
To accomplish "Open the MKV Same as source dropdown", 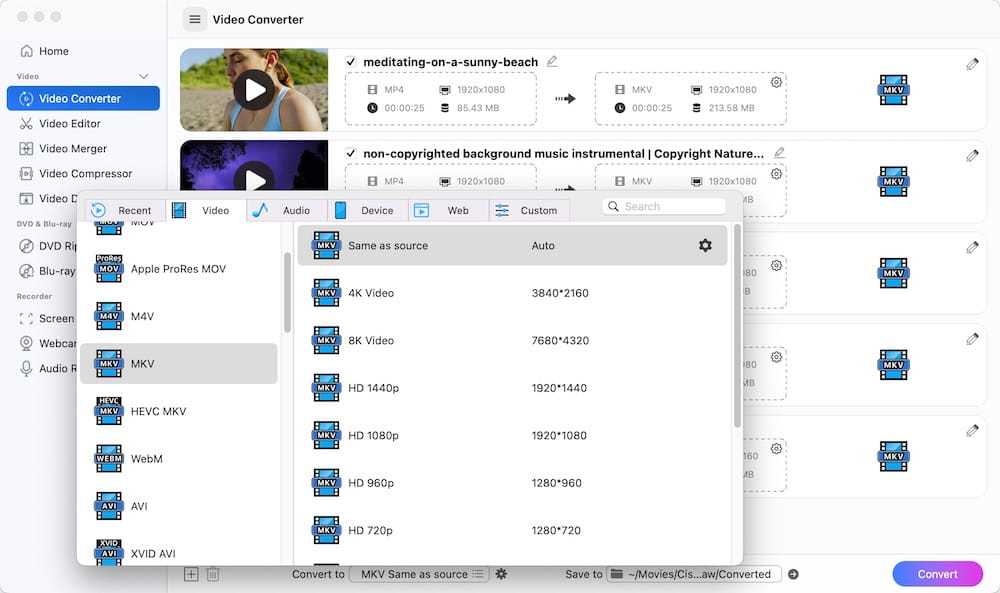I will [420, 574].
